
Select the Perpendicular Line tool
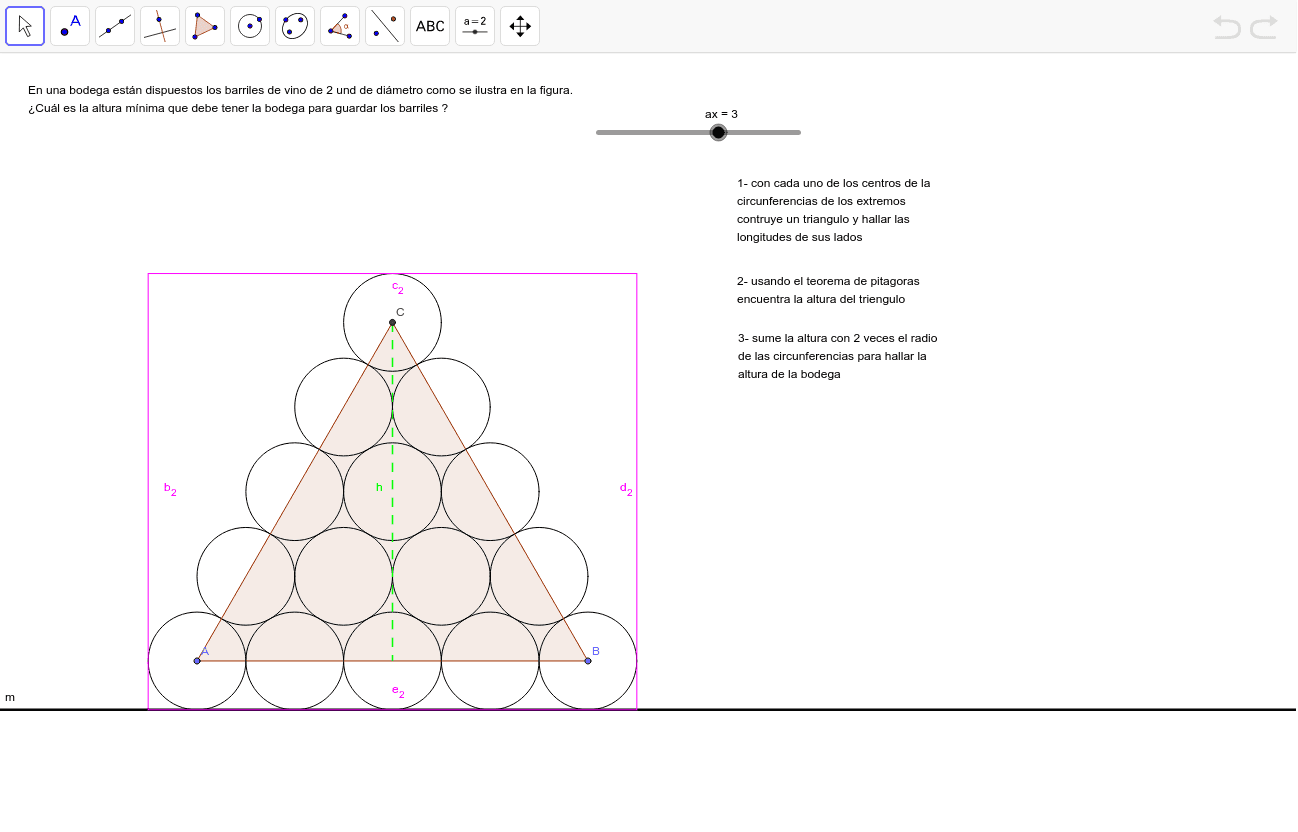pos(160,26)
